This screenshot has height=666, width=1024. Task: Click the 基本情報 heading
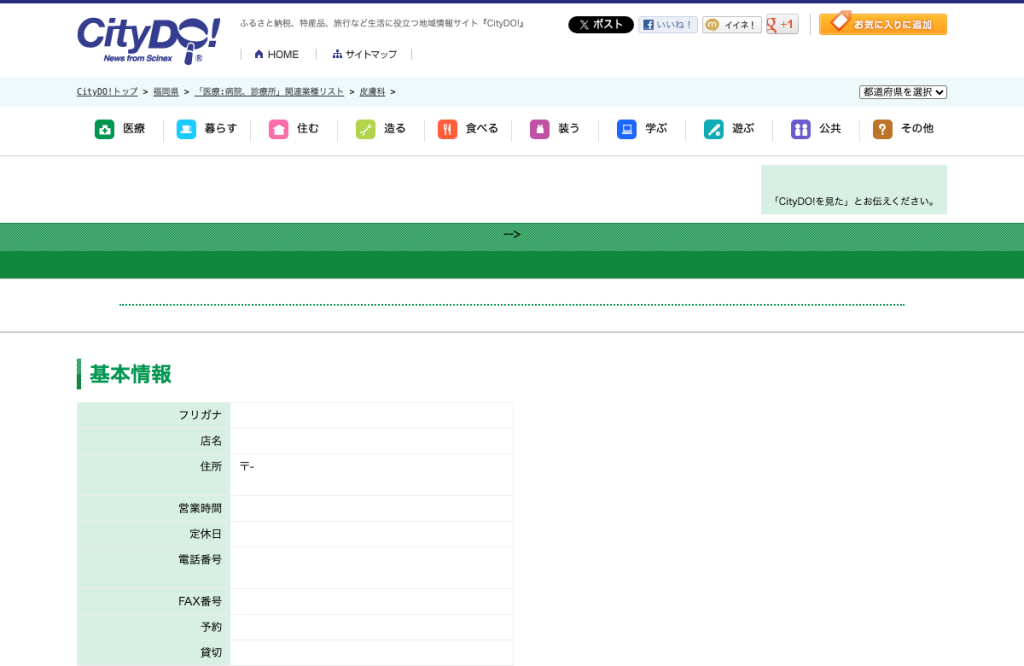pos(131,374)
